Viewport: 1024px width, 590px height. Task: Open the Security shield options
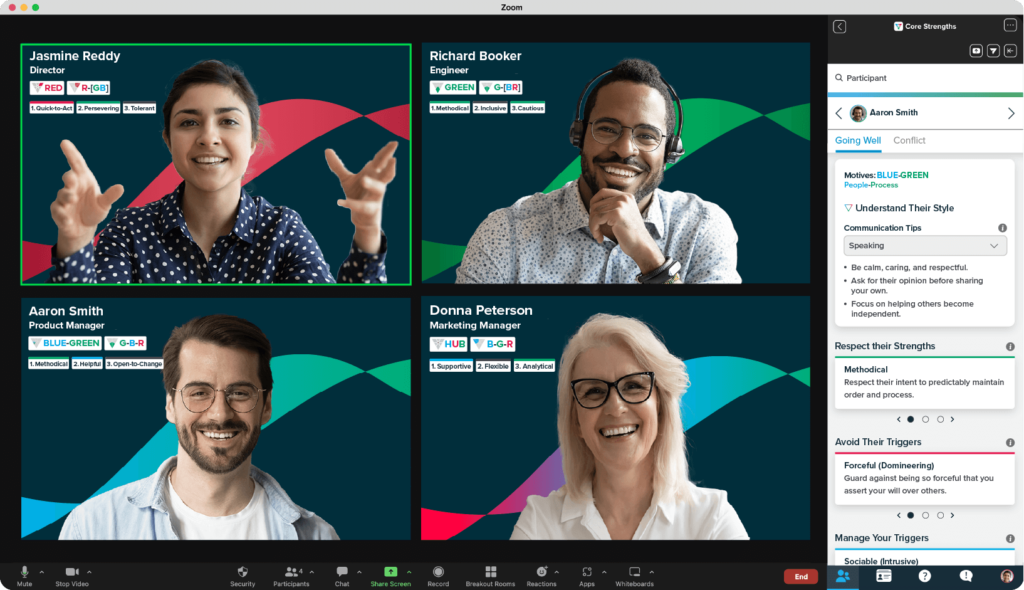(x=242, y=576)
